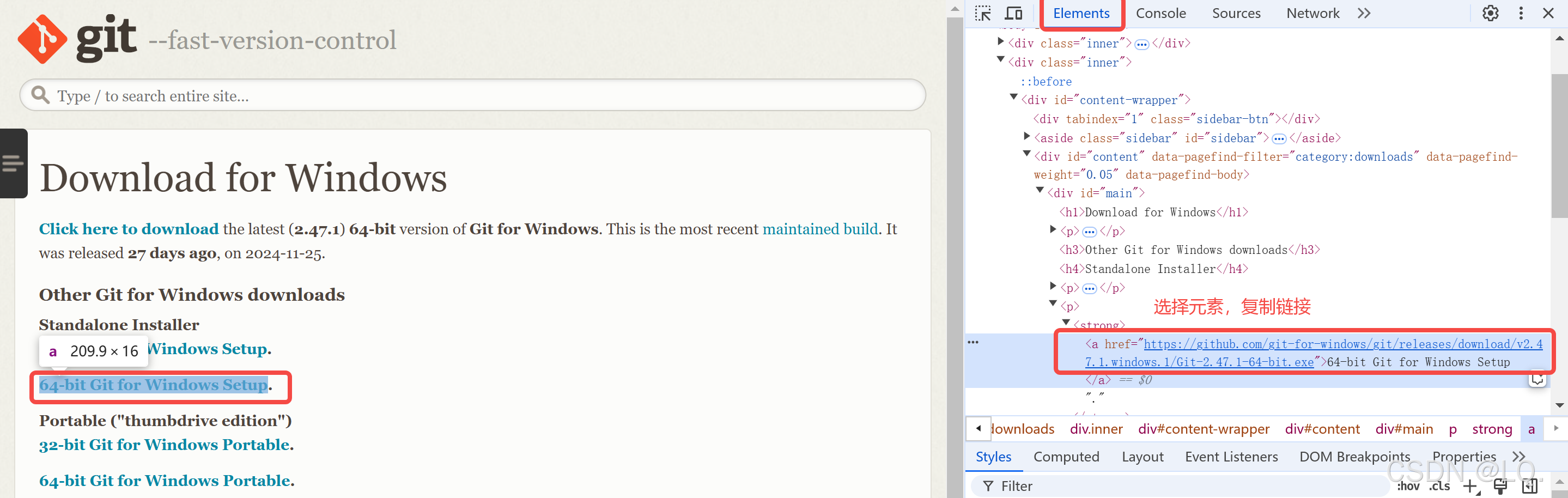This screenshot has height=498, width=1568.
Task: Open the Event Listeners pane tab
Action: coord(1231,457)
